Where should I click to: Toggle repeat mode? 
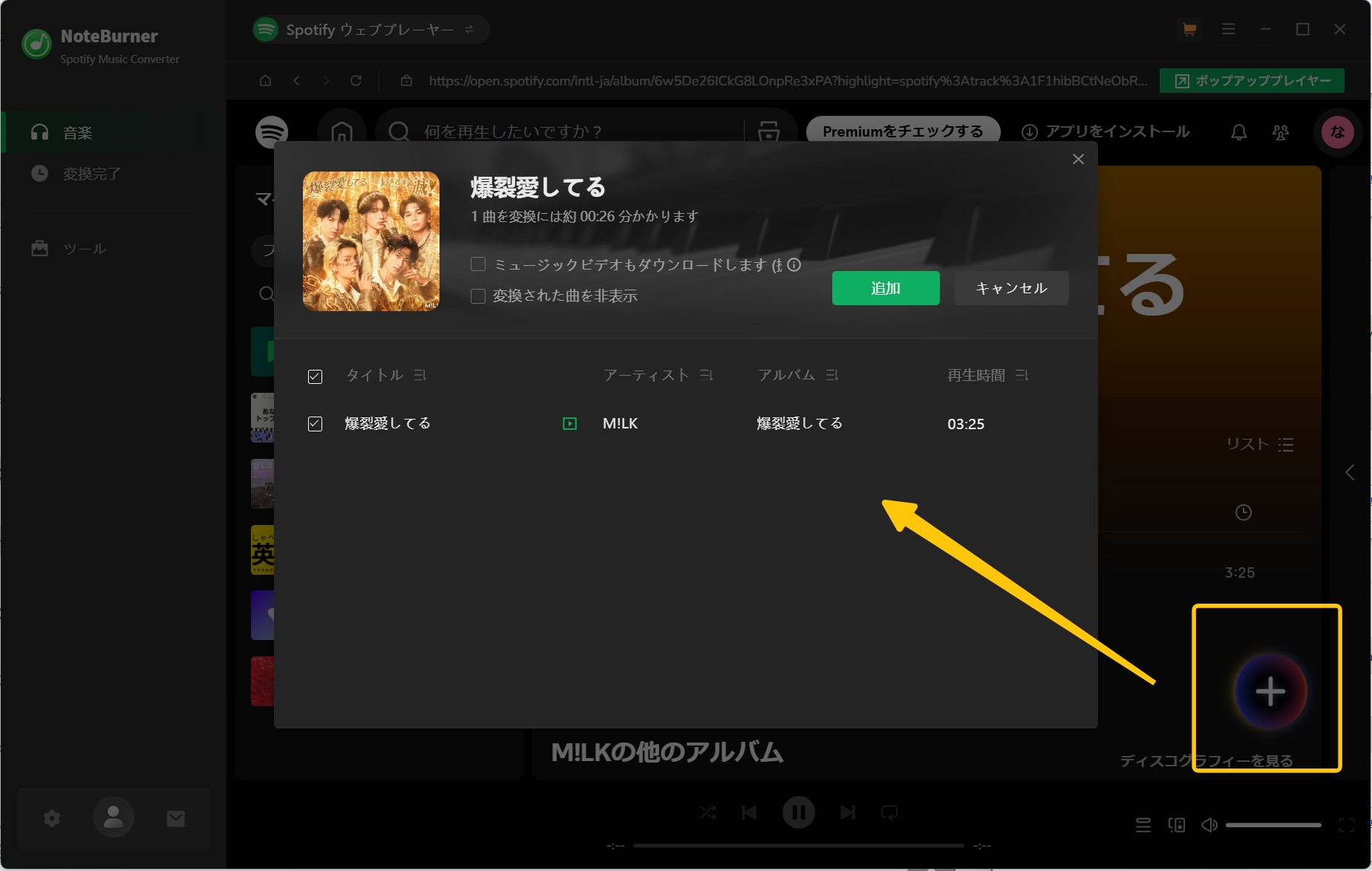point(889,812)
